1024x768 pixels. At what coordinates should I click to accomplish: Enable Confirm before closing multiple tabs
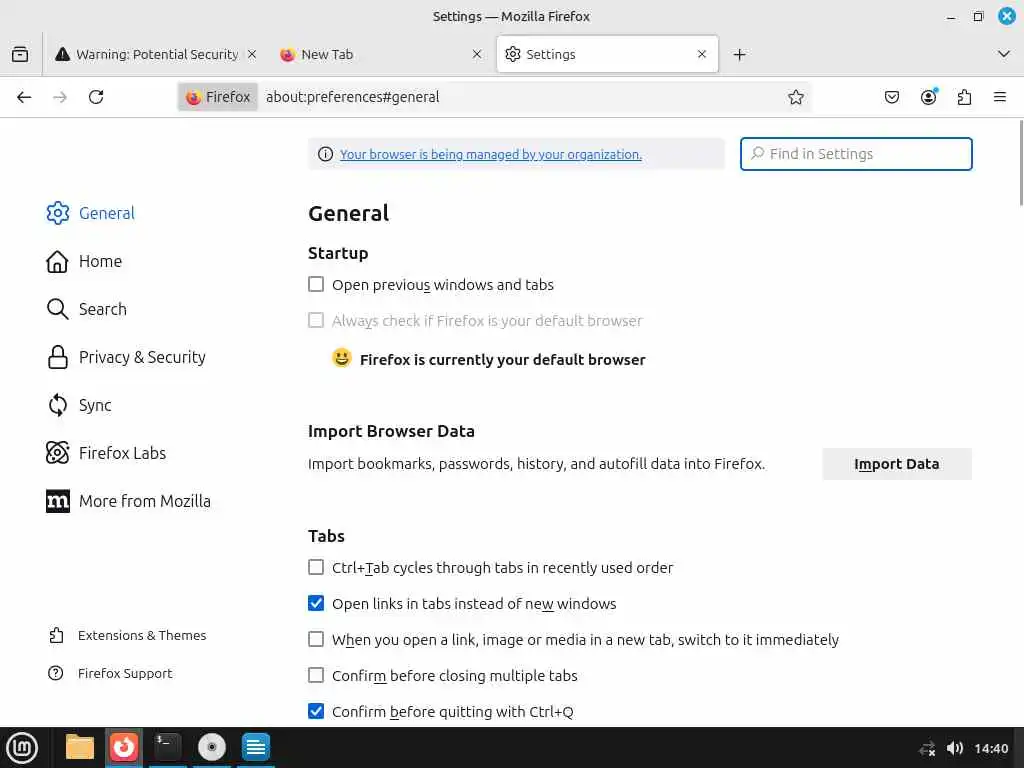click(x=316, y=675)
